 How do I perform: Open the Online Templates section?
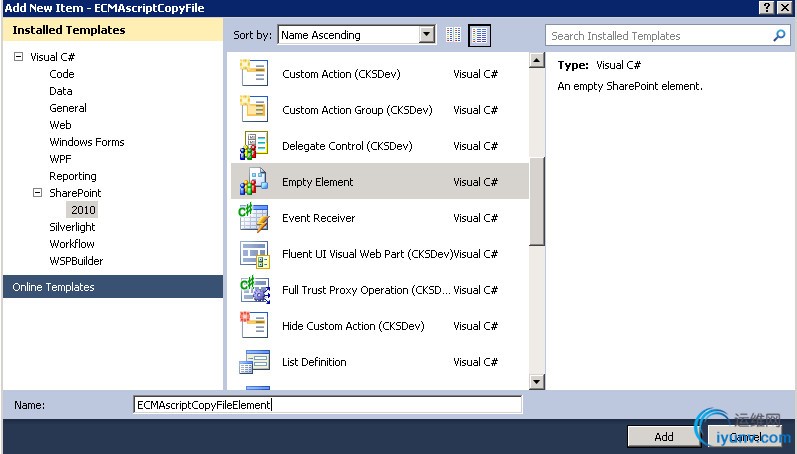[113, 287]
